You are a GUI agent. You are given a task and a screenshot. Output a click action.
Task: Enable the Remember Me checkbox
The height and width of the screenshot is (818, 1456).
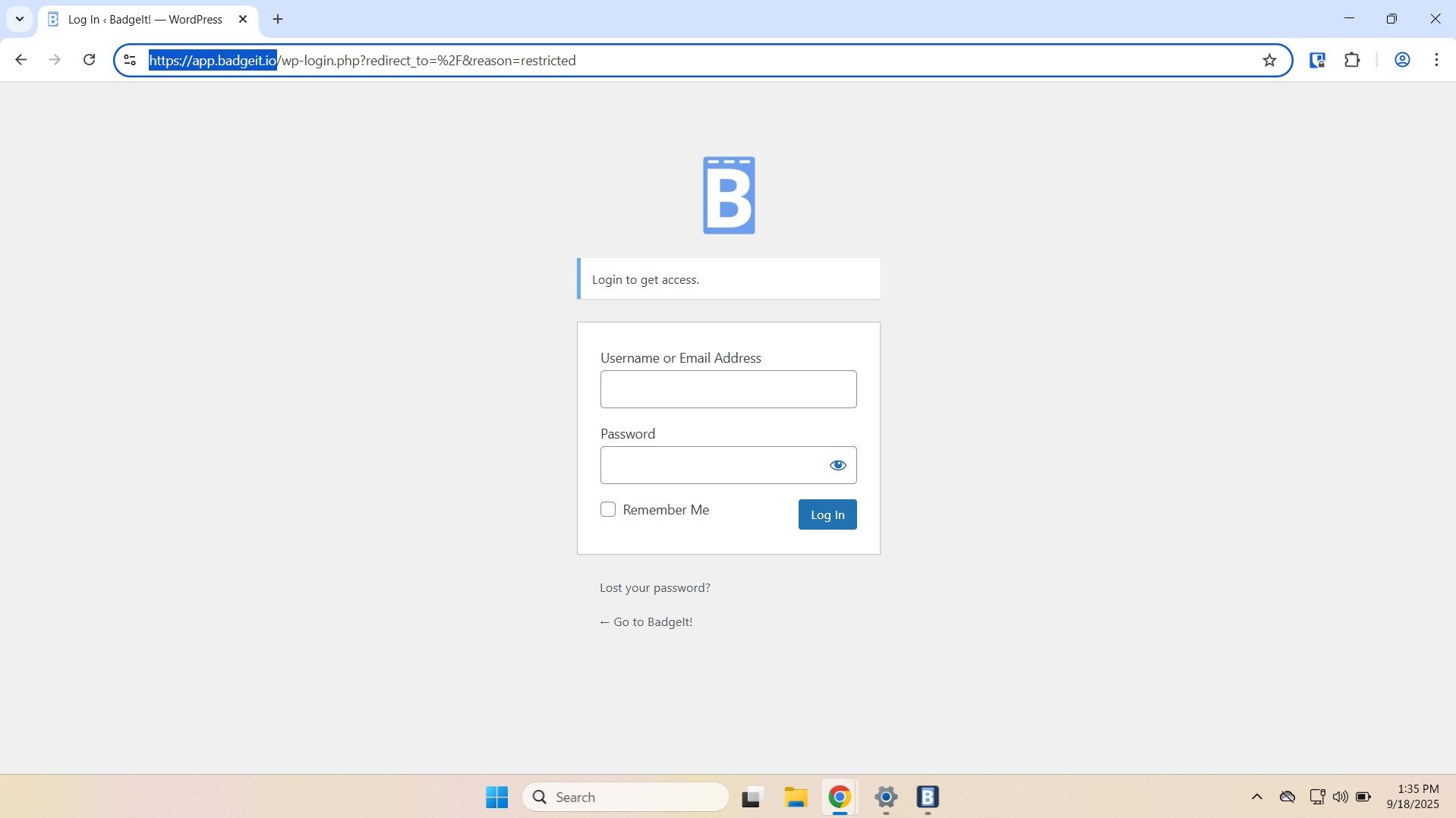(608, 509)
